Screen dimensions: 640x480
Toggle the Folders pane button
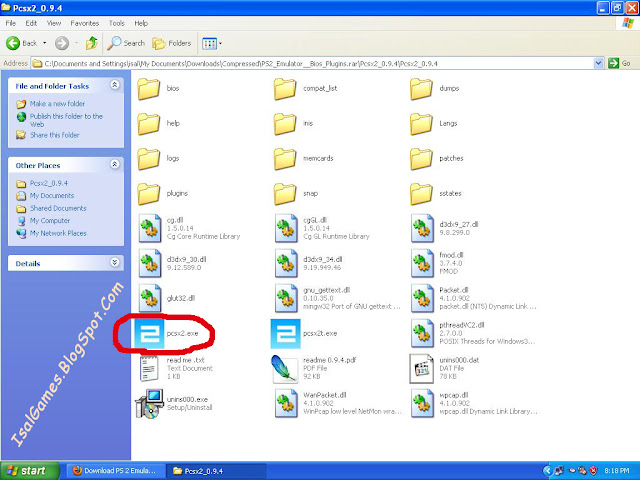pyautogui.click(x=171, y=43)
